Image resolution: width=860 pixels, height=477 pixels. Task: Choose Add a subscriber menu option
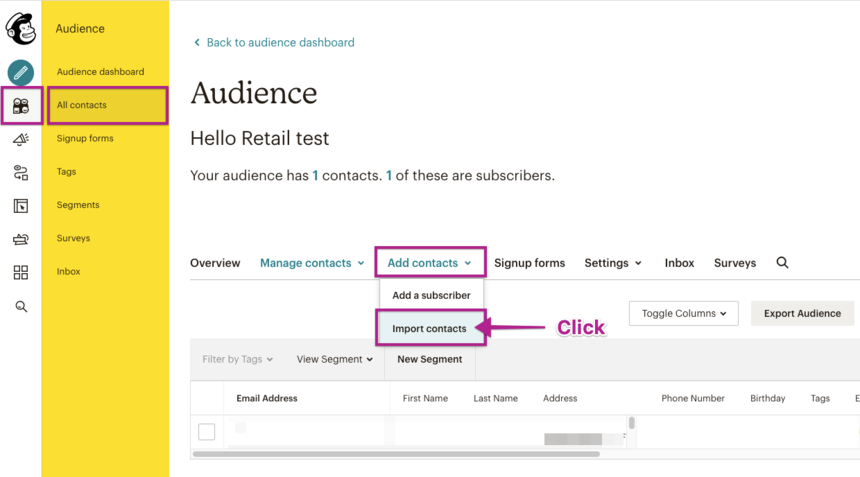pos(431,295)
